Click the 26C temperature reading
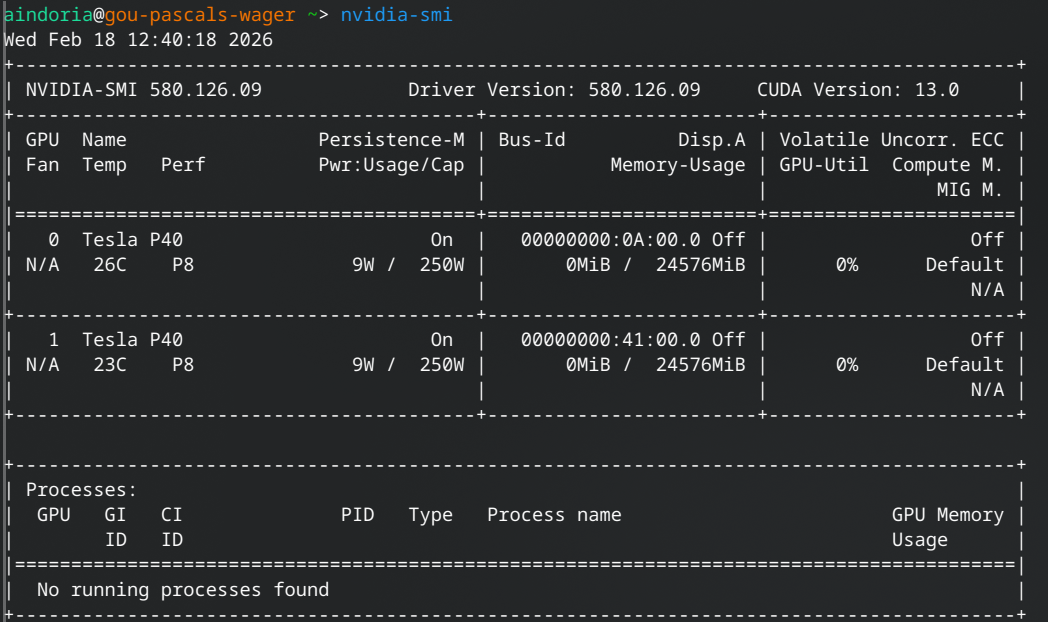Screen dimensions: 1048x622 coord(110,265)
